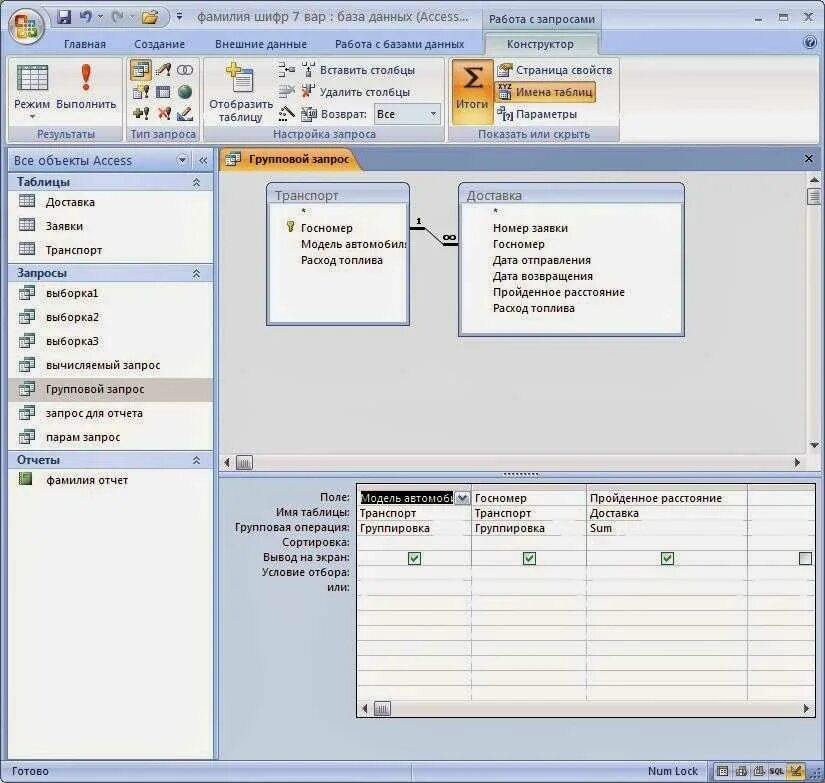The height and width of the screenshot is (783, 825).
Task: Open the Все объекты Access dropdown menu
Action: tap(182, 160)
